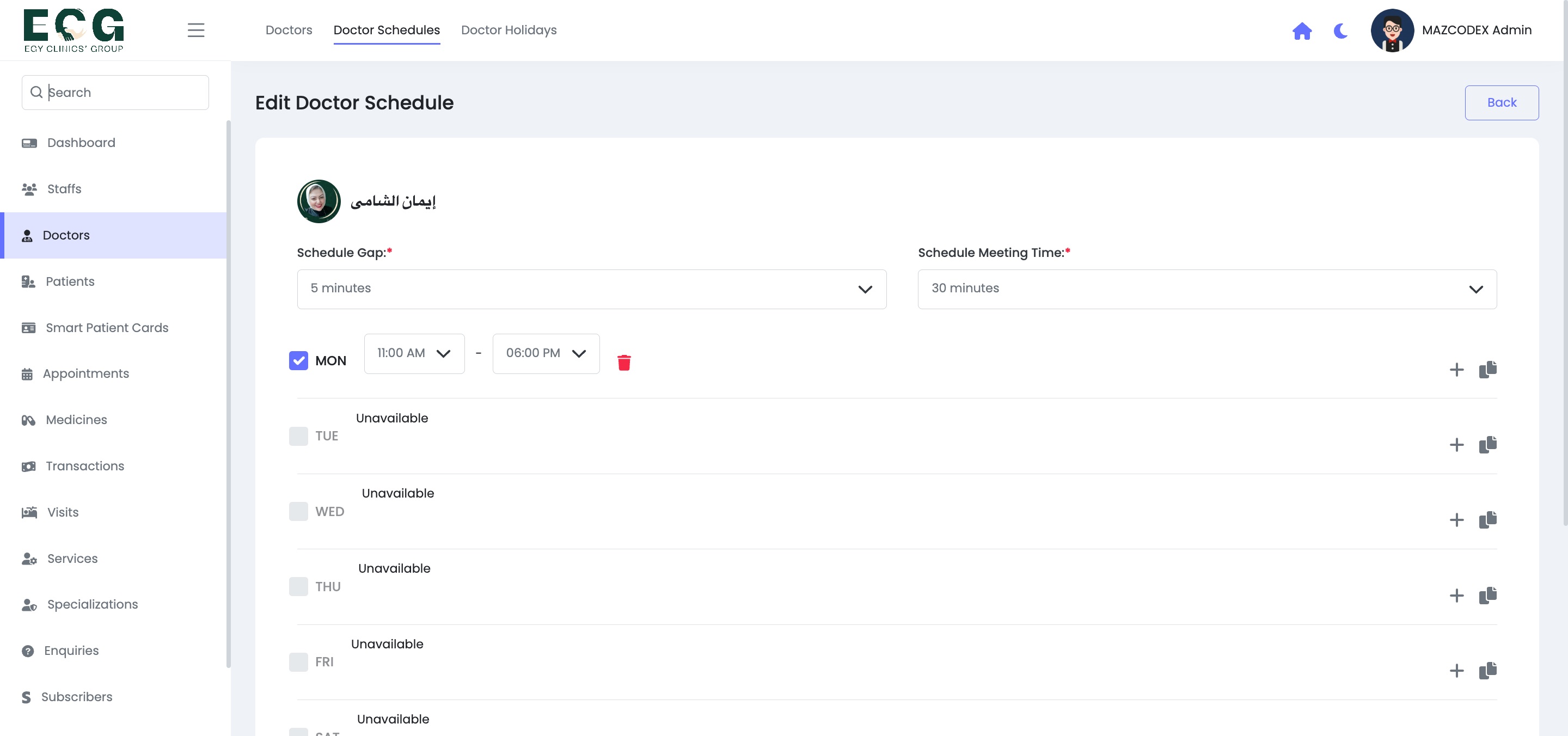Screen dimensions: 1568x736
Task: Click the Back button
Action: coord(1501,103)
